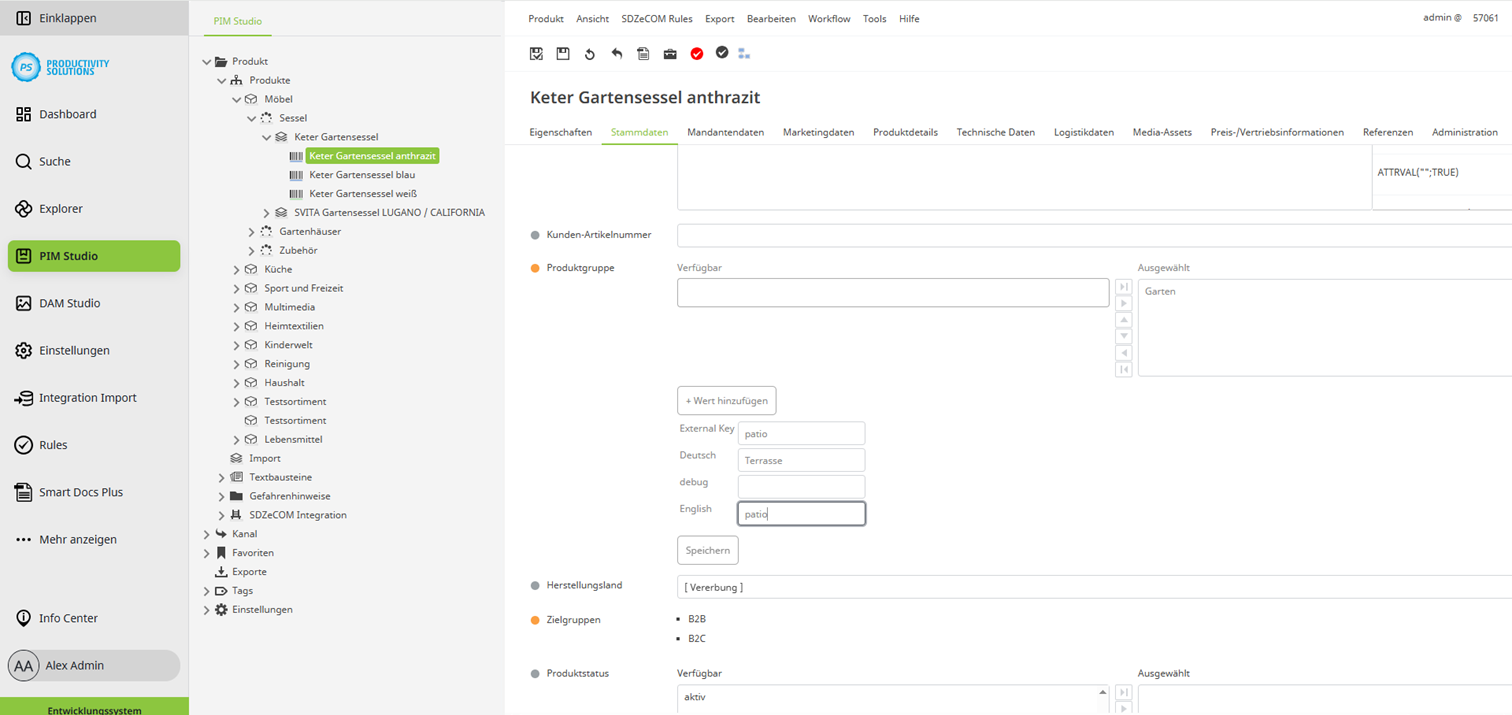
Task: Expand the Textbausteine tree node
Action: point(222,477)
